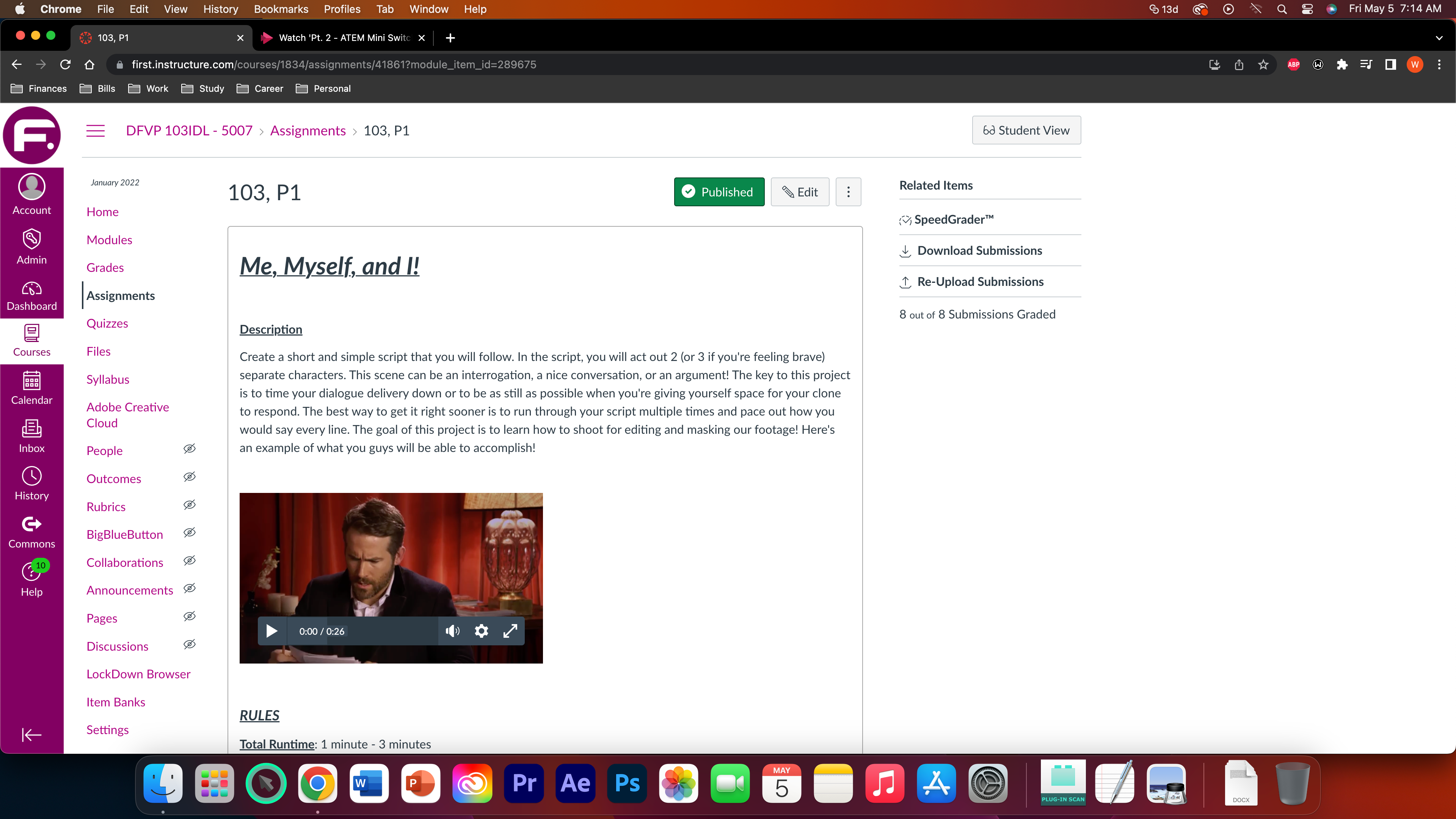Go to the Chrome home page icon
This screenshot has width=1456, height=819.
(89, 64)
